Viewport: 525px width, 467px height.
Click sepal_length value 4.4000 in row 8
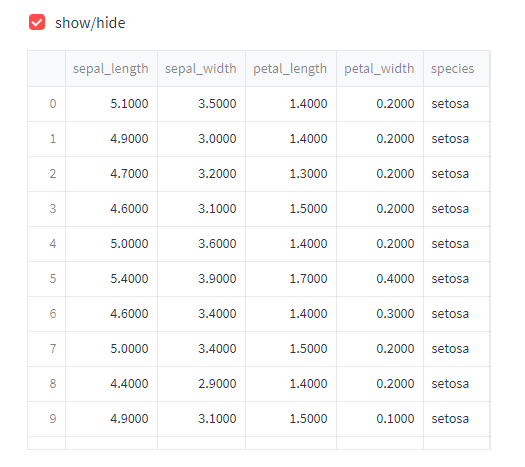[x=129, y=384]
